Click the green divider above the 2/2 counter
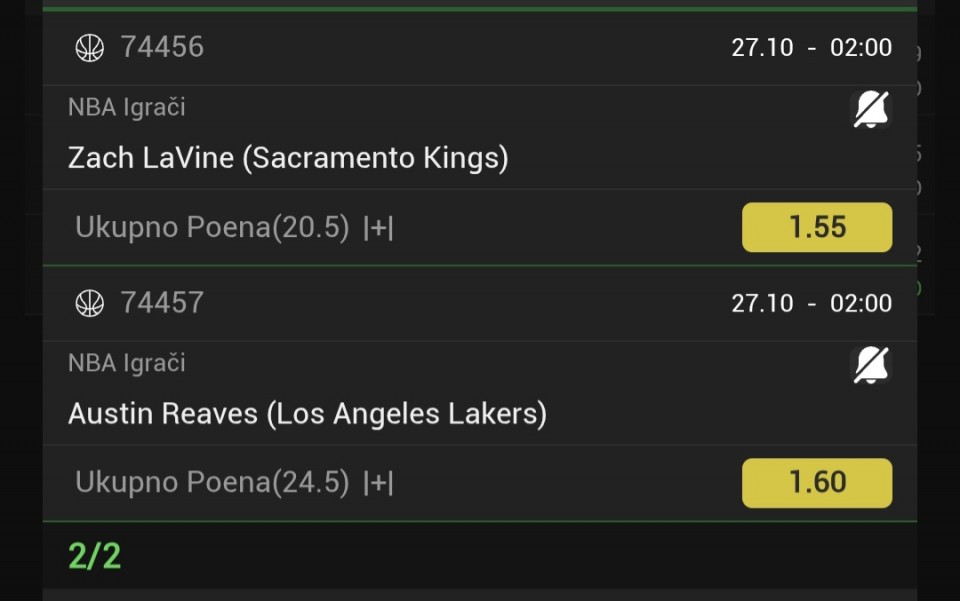Image resolution: width=960 pixels, height=601 pixels. pos(480,521)
